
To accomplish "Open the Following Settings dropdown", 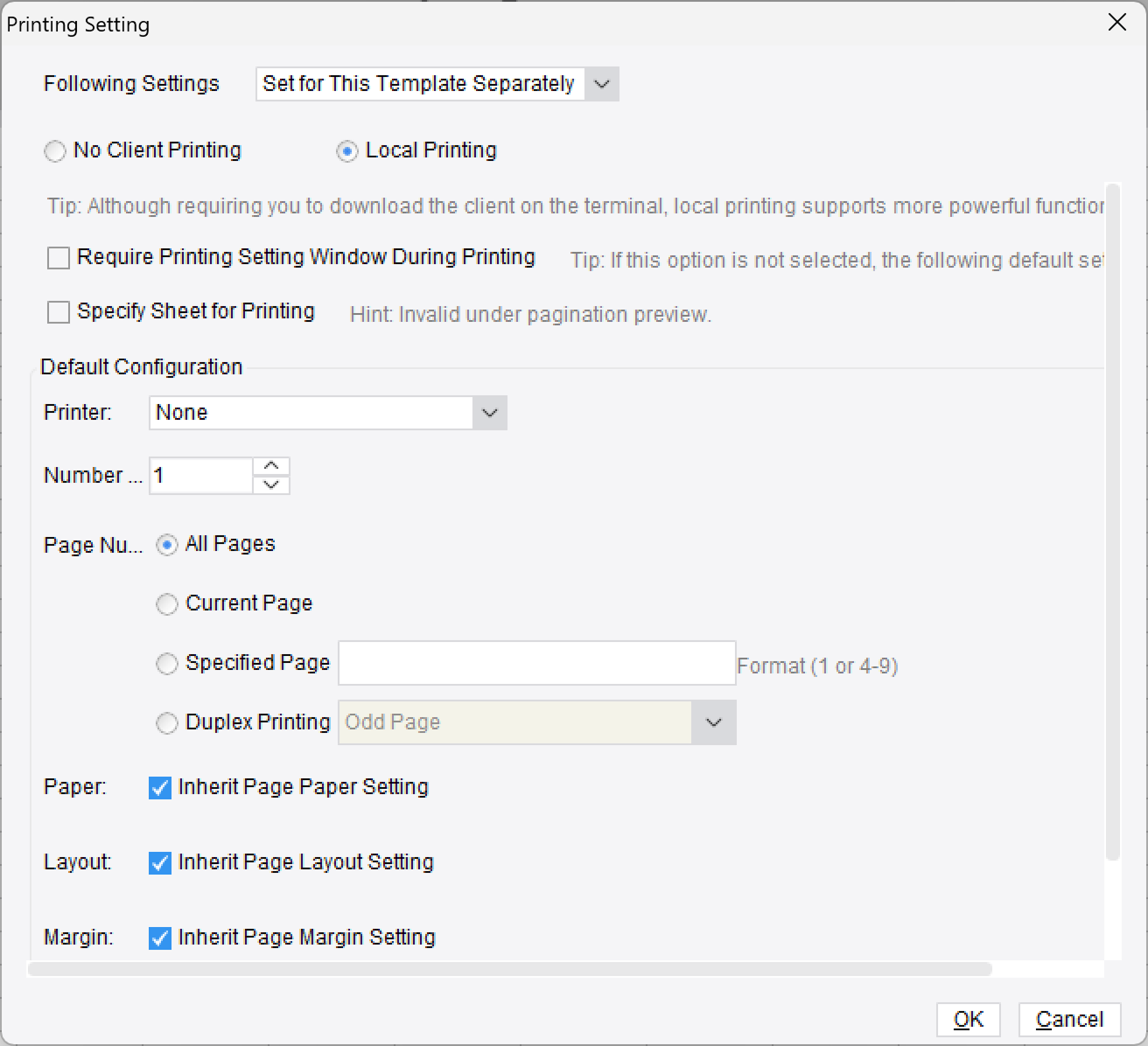I will (x=600, y=84).
